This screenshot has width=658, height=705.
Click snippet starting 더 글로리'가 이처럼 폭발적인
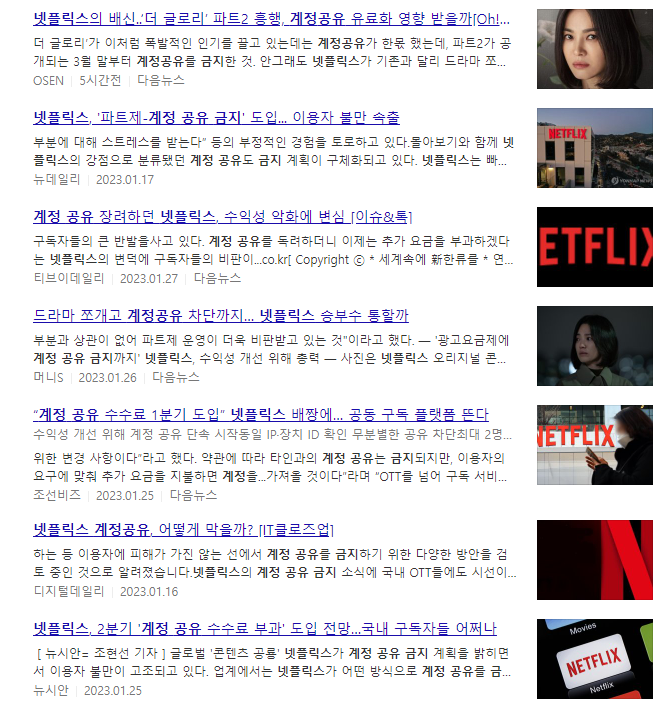coord(273,52)
